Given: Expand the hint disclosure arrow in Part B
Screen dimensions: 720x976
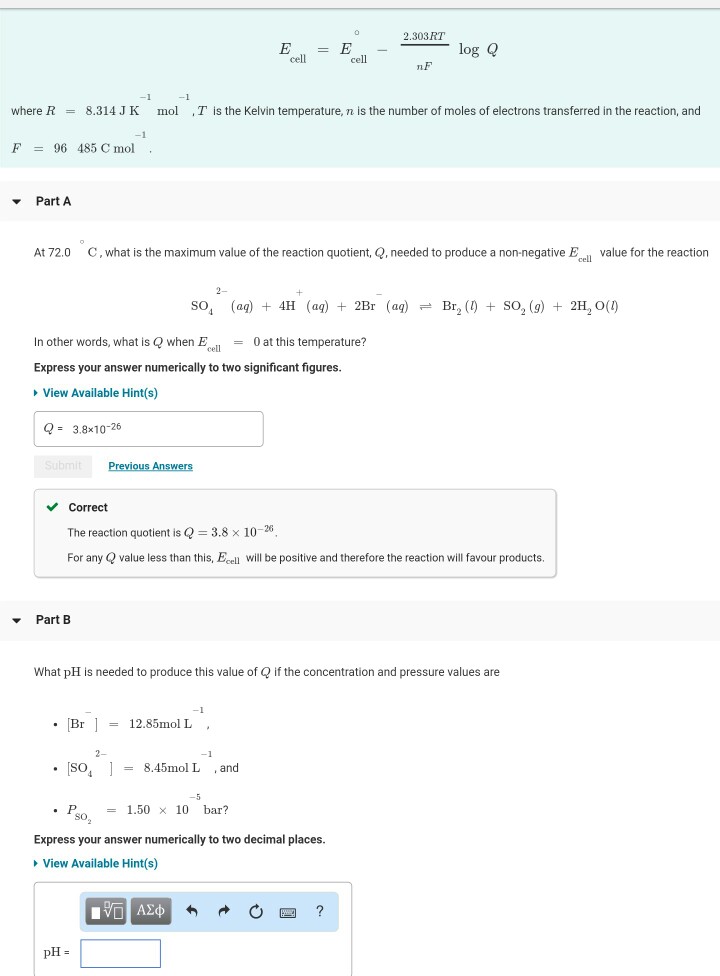Looking at the screenshot, I should pos(37,862).
